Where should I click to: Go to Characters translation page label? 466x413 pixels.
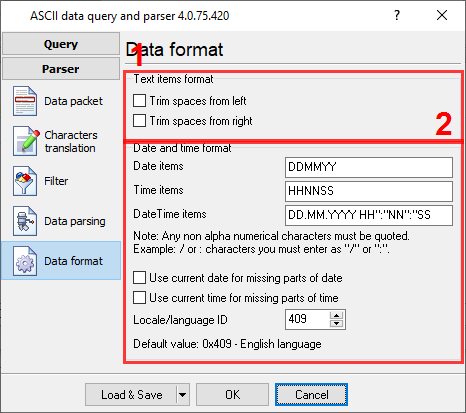(x=71, y=141)
